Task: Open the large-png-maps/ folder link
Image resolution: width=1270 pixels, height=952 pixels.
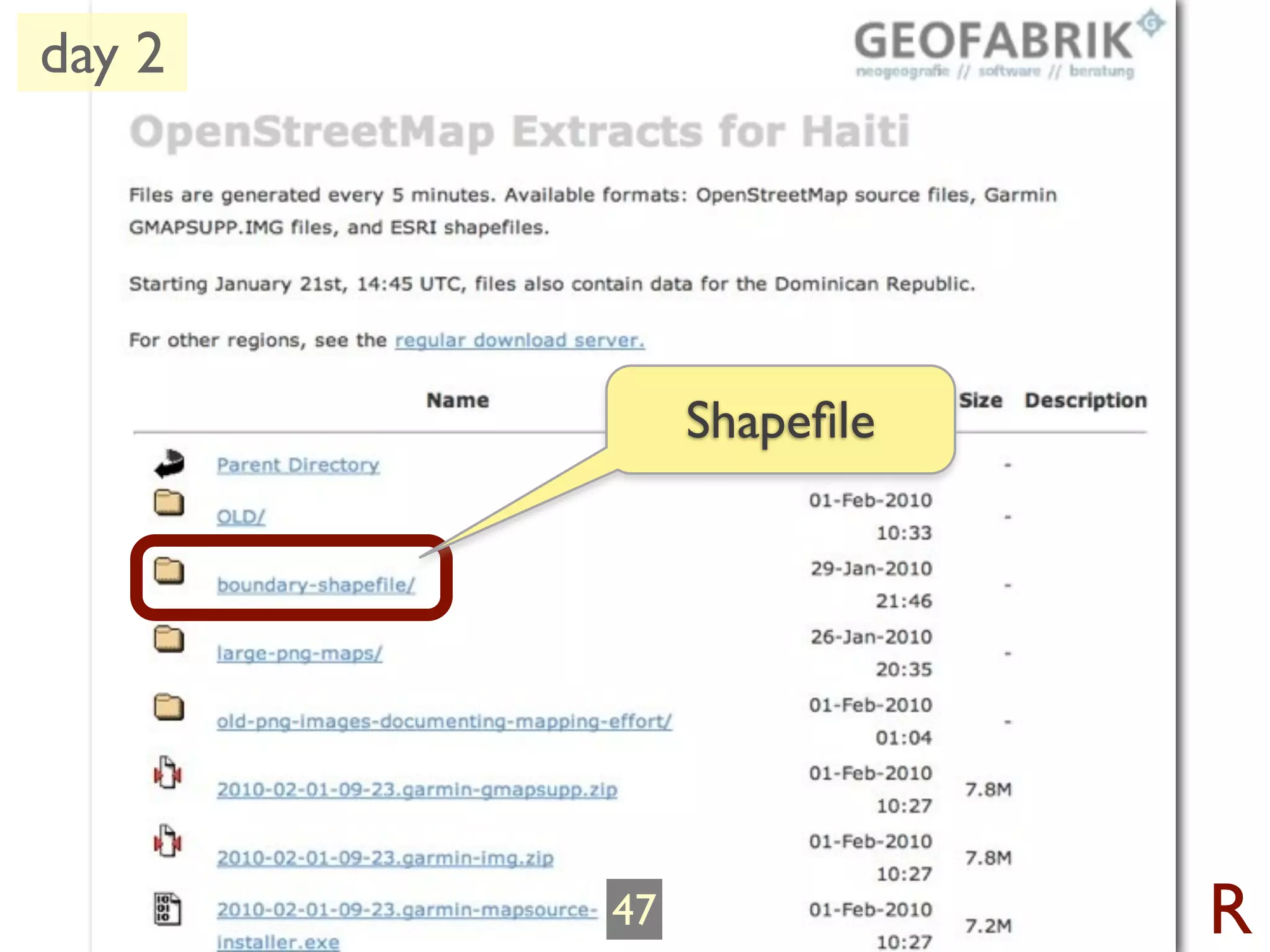Action: click(300, 653)
